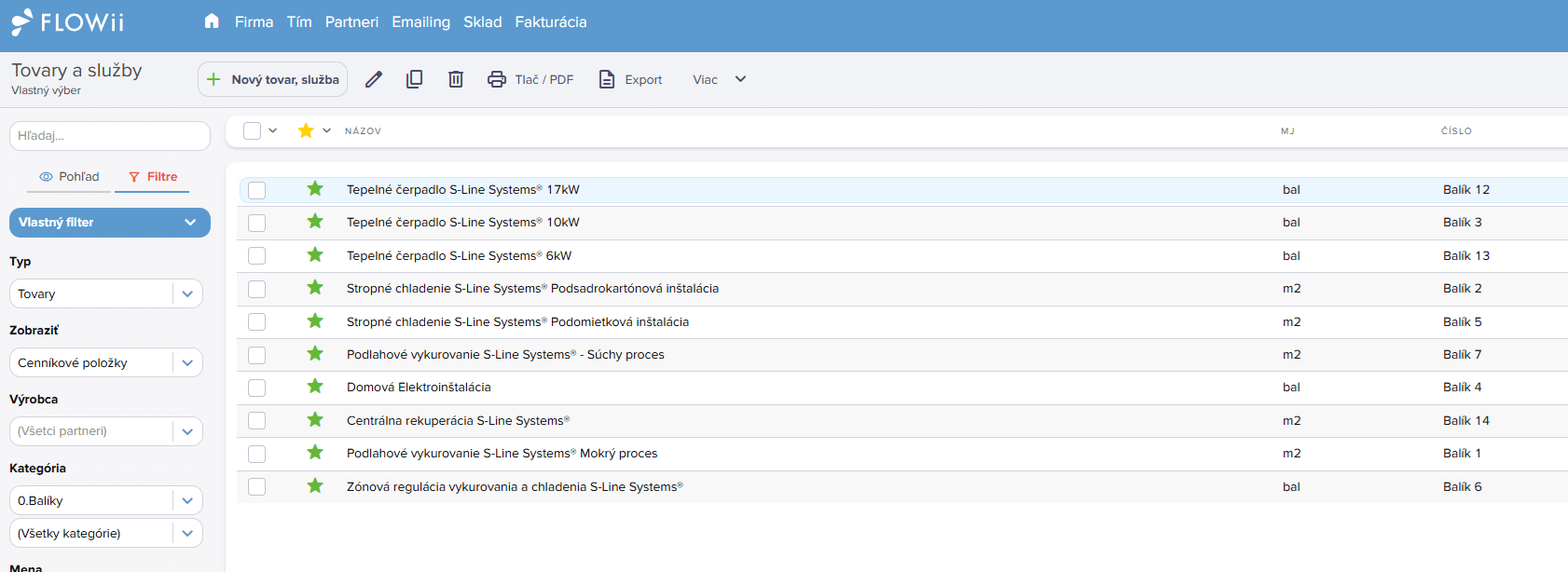This screenshot has height=572, width=1568.
Task: Check the box for Zónová regulácia row
Action: click(x=257, y=487)
